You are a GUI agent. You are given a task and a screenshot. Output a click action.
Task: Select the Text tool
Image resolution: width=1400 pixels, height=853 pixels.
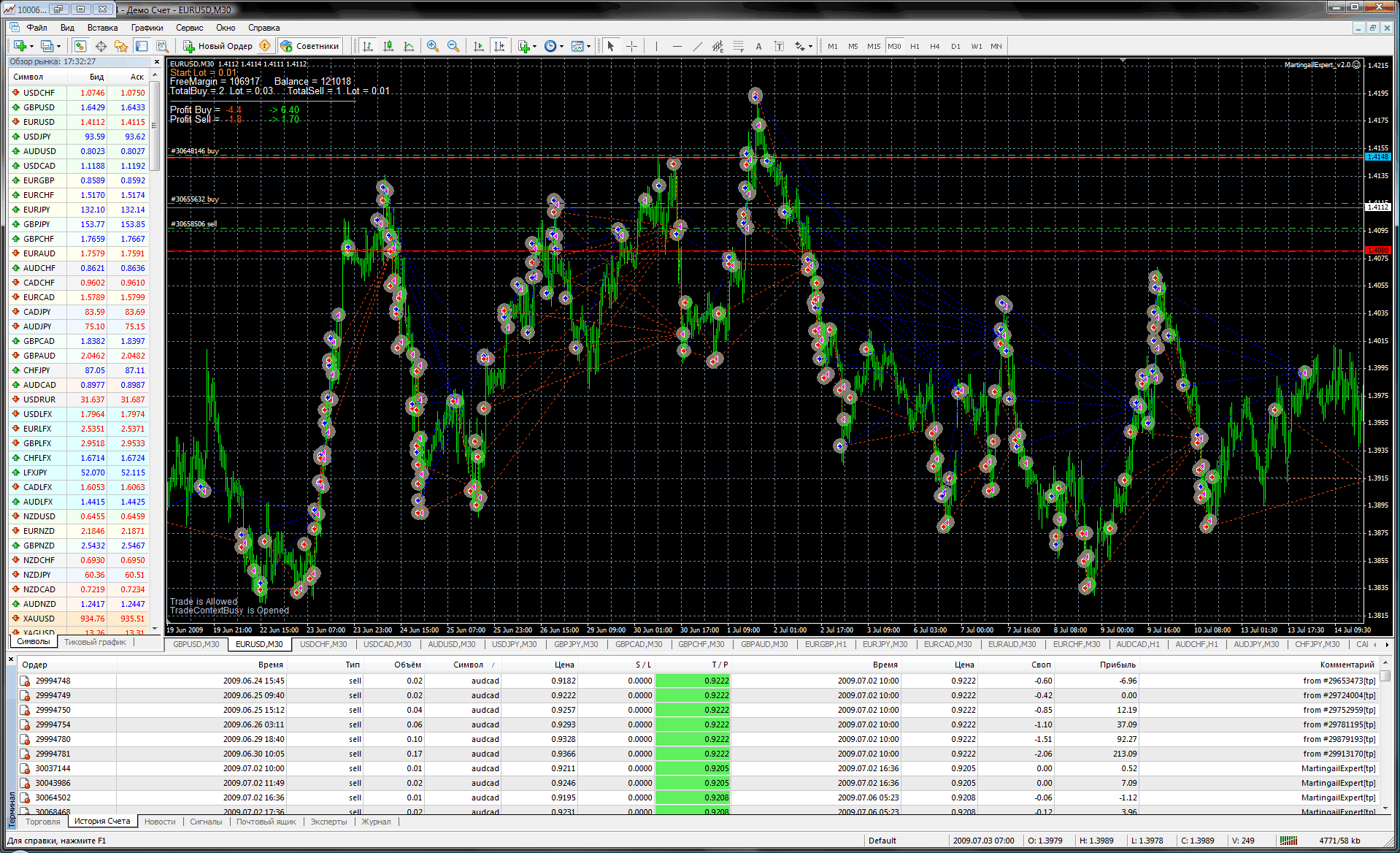[758, 46]
